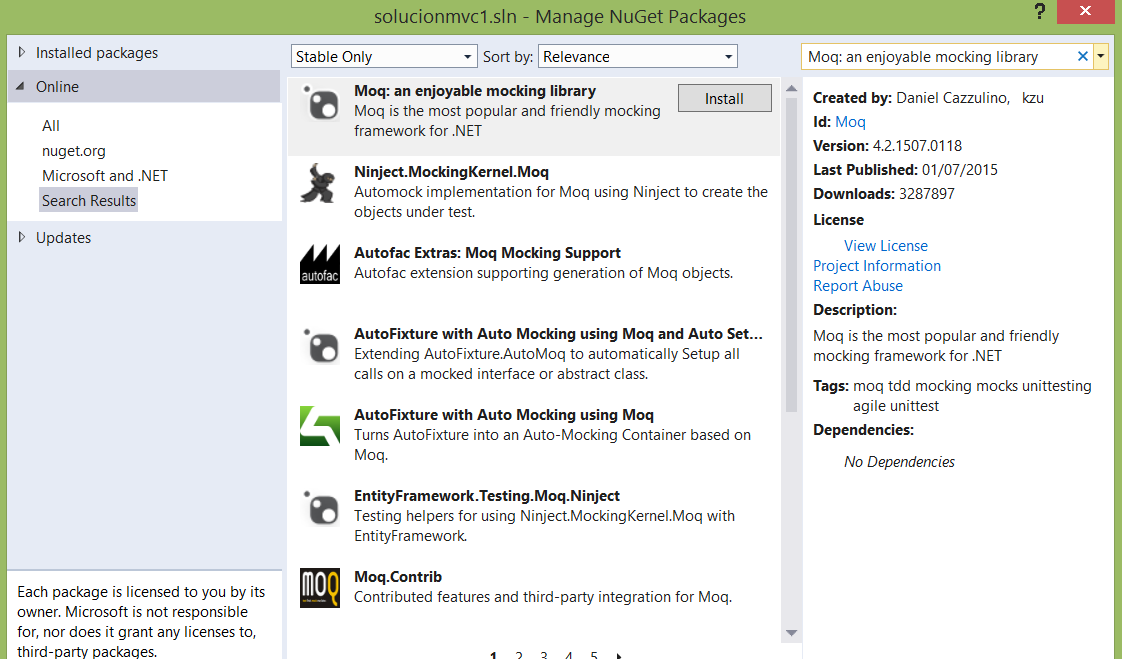Click the No Dependencies text
Image resolution: width=1122 pixels, height=659 pixels.
point(899,462)
